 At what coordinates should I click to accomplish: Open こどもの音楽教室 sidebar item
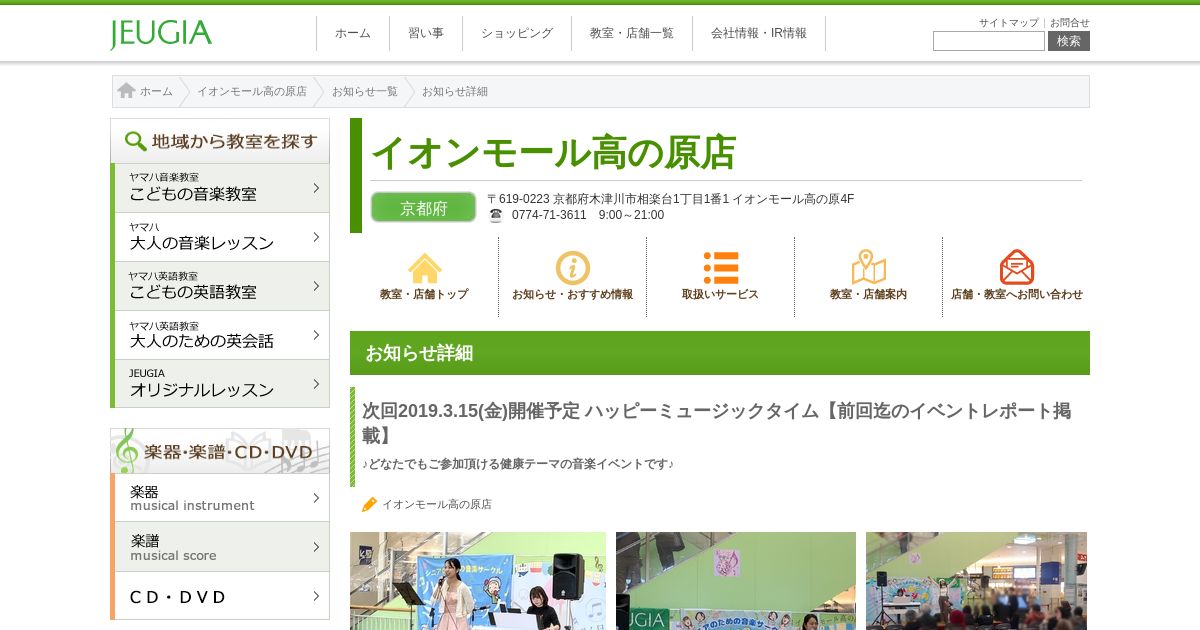click(x=220, y=188)
